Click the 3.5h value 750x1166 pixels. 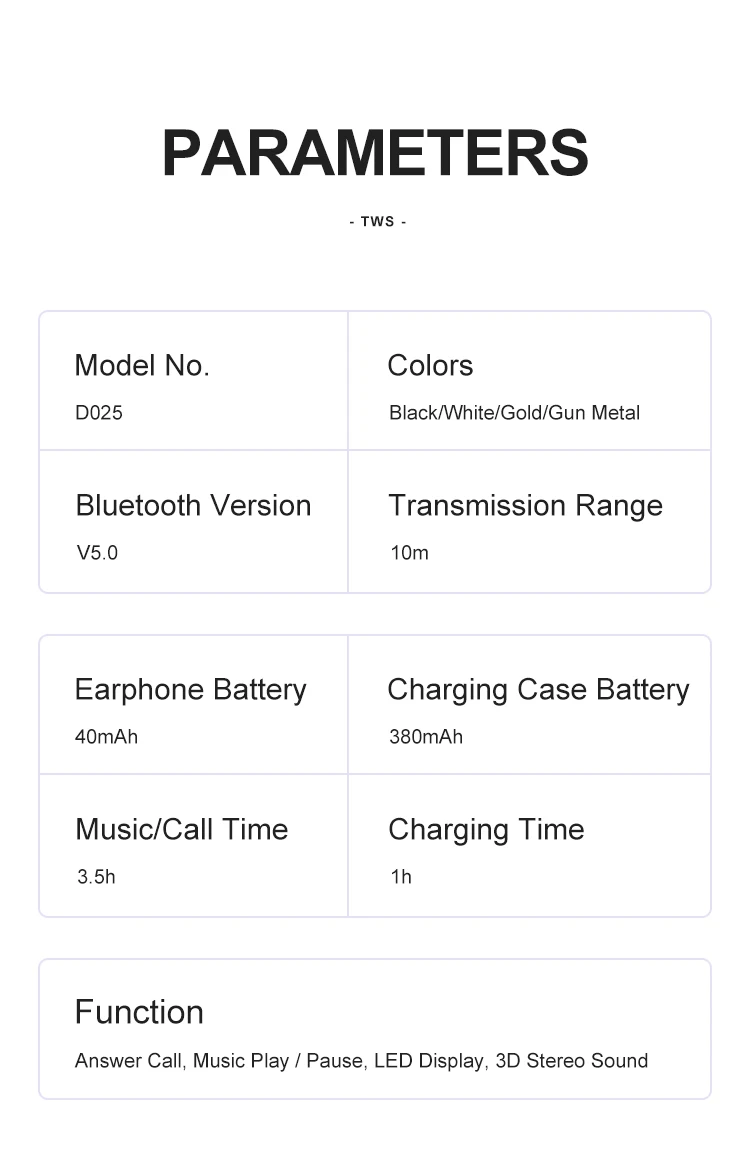(x=97, y=877)
